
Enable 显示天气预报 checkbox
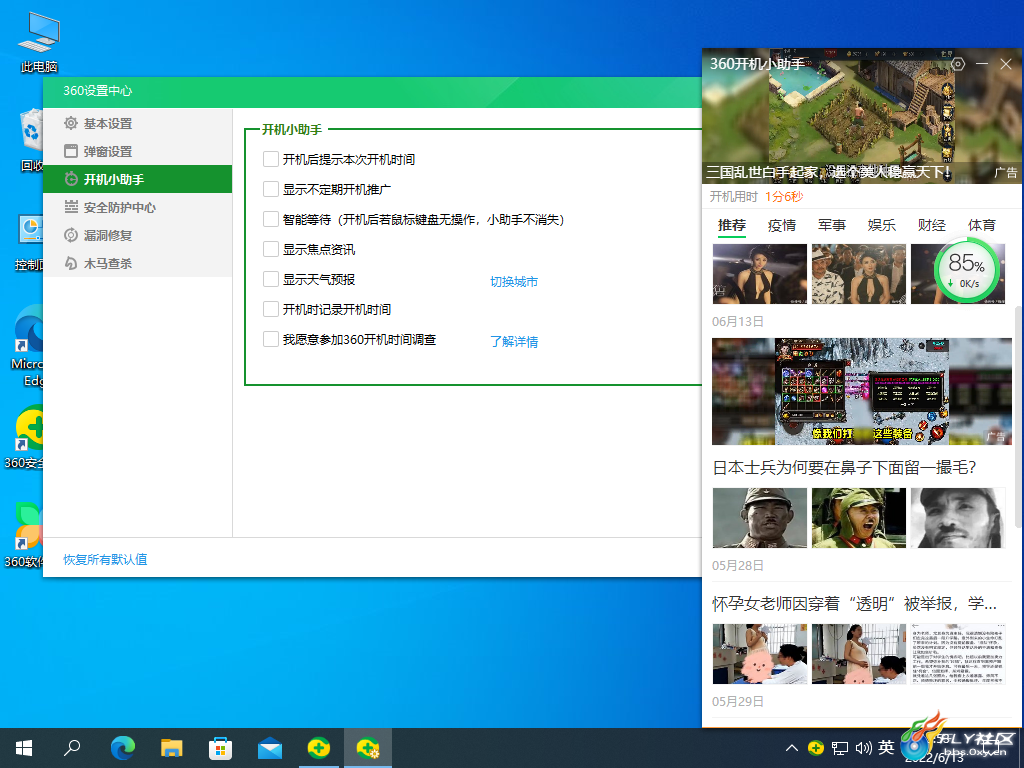point(270,279)
